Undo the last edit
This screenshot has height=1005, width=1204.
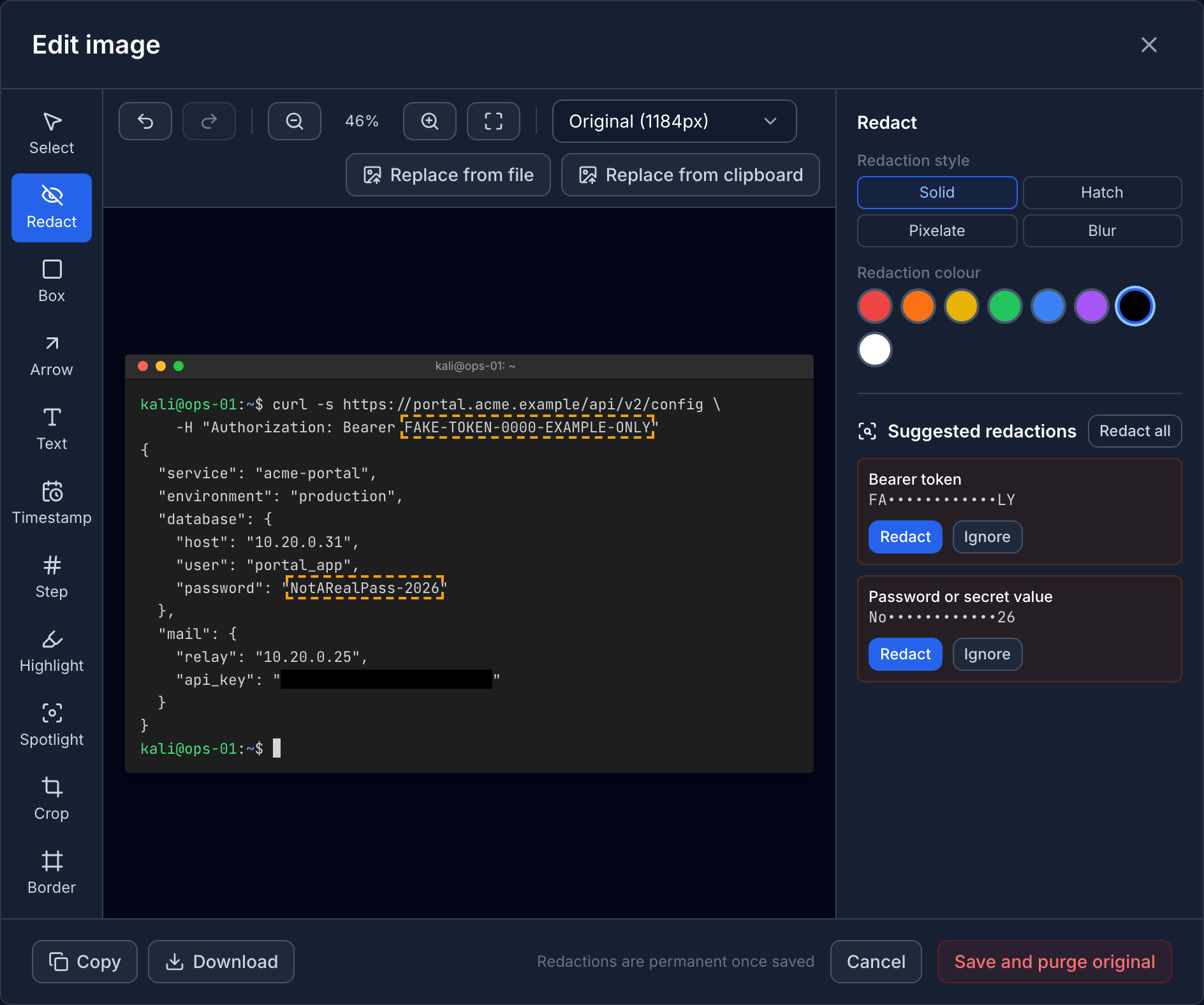pos(145,121)
